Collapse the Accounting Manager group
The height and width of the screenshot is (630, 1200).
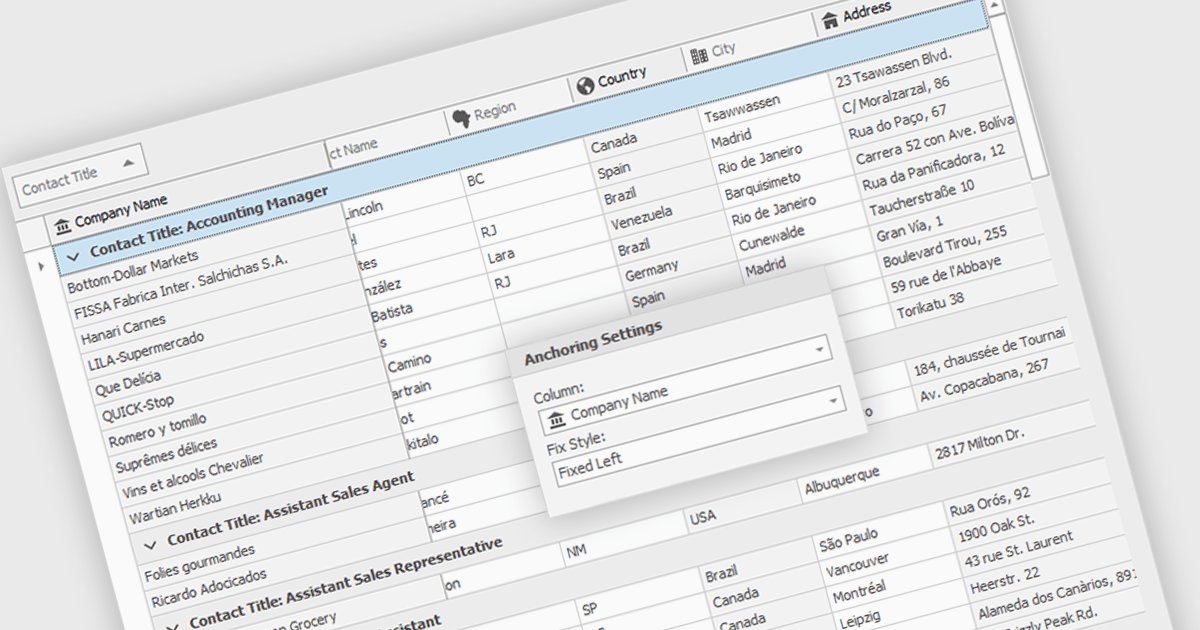point(73,256)
